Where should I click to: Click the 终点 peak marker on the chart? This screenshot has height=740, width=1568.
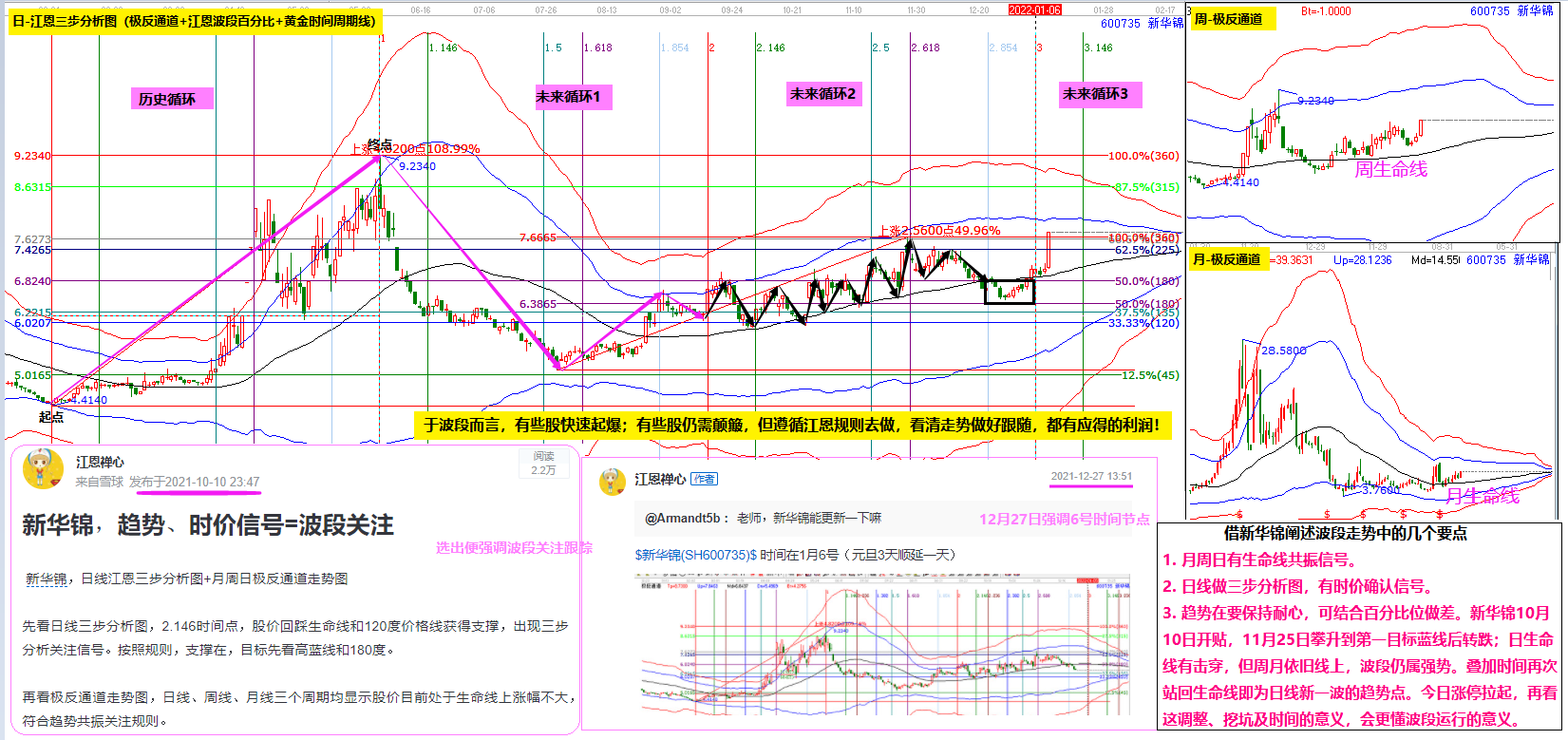(x=380, y=145)
